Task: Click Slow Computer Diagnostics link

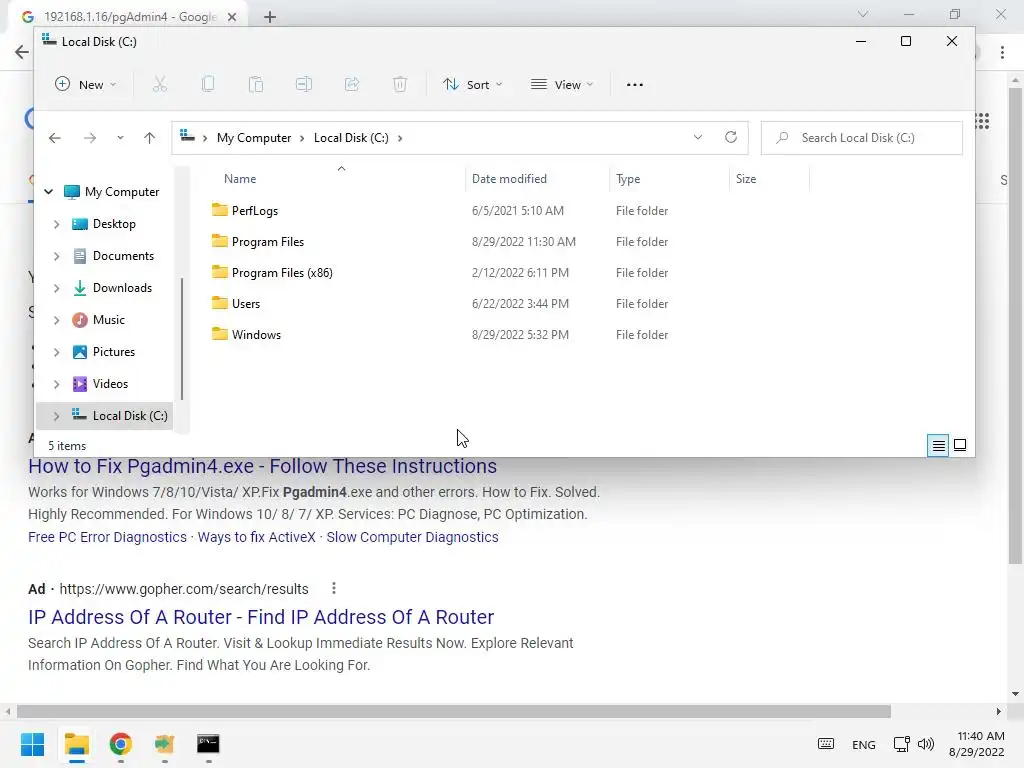Action: pyautogui.click(x=412, y=537)
